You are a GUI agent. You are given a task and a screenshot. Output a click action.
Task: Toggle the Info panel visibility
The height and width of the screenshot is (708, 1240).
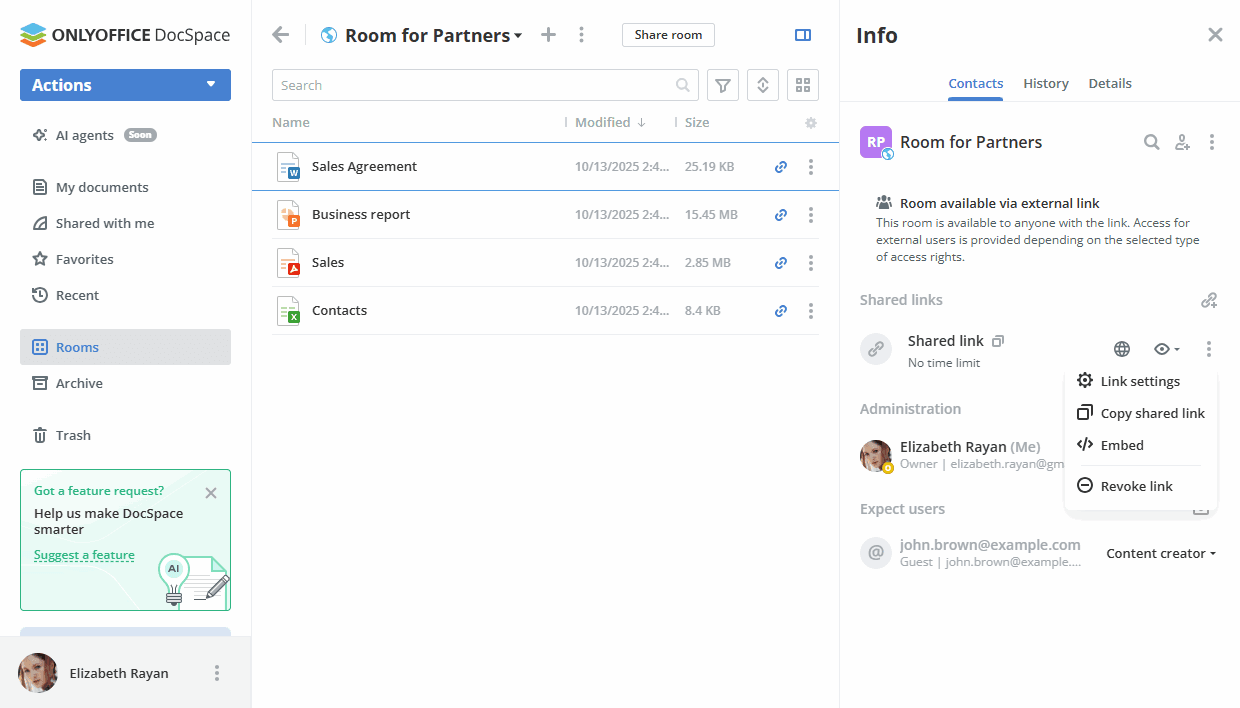[803, 35]
